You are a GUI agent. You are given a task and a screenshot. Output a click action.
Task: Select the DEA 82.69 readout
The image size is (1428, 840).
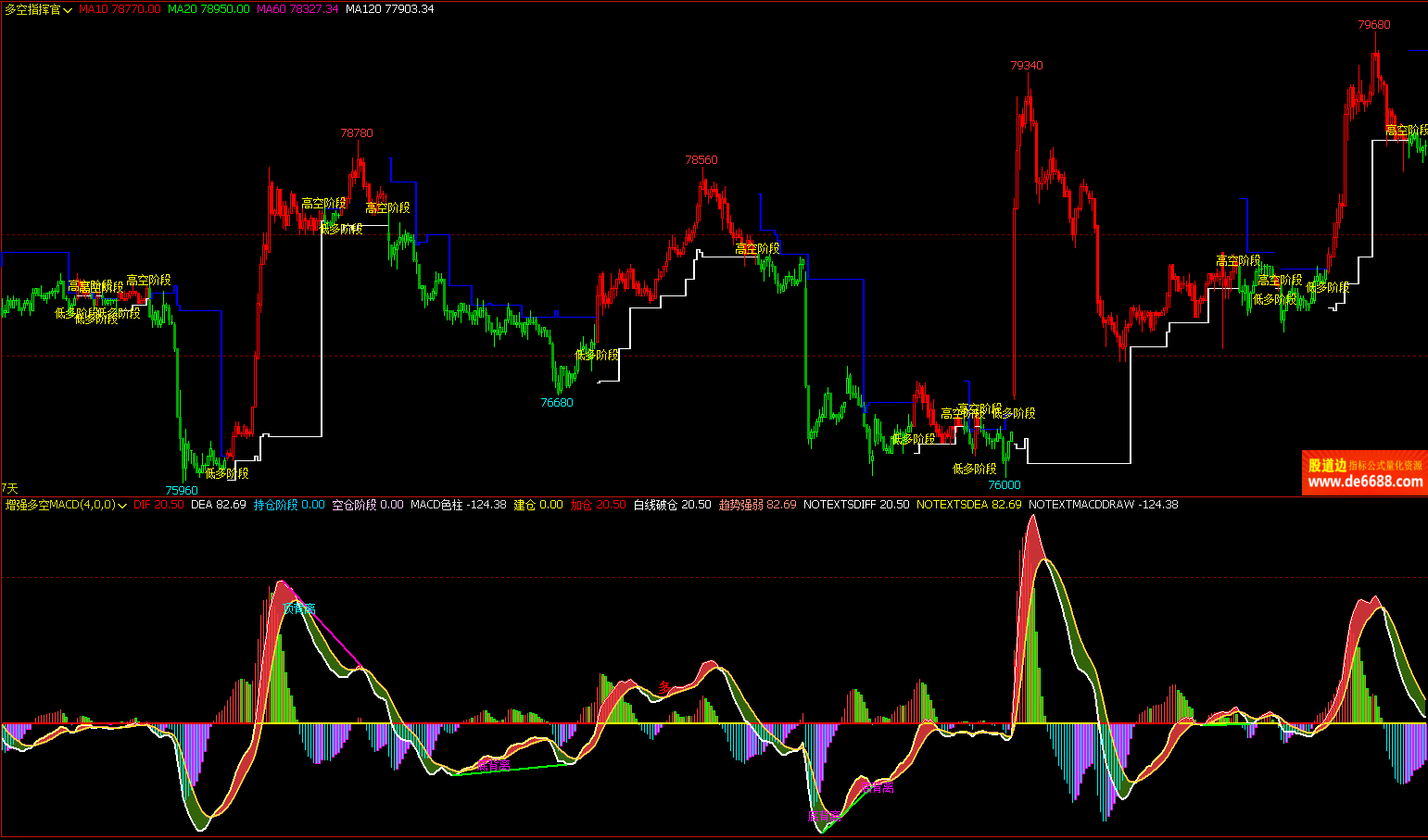218,505
